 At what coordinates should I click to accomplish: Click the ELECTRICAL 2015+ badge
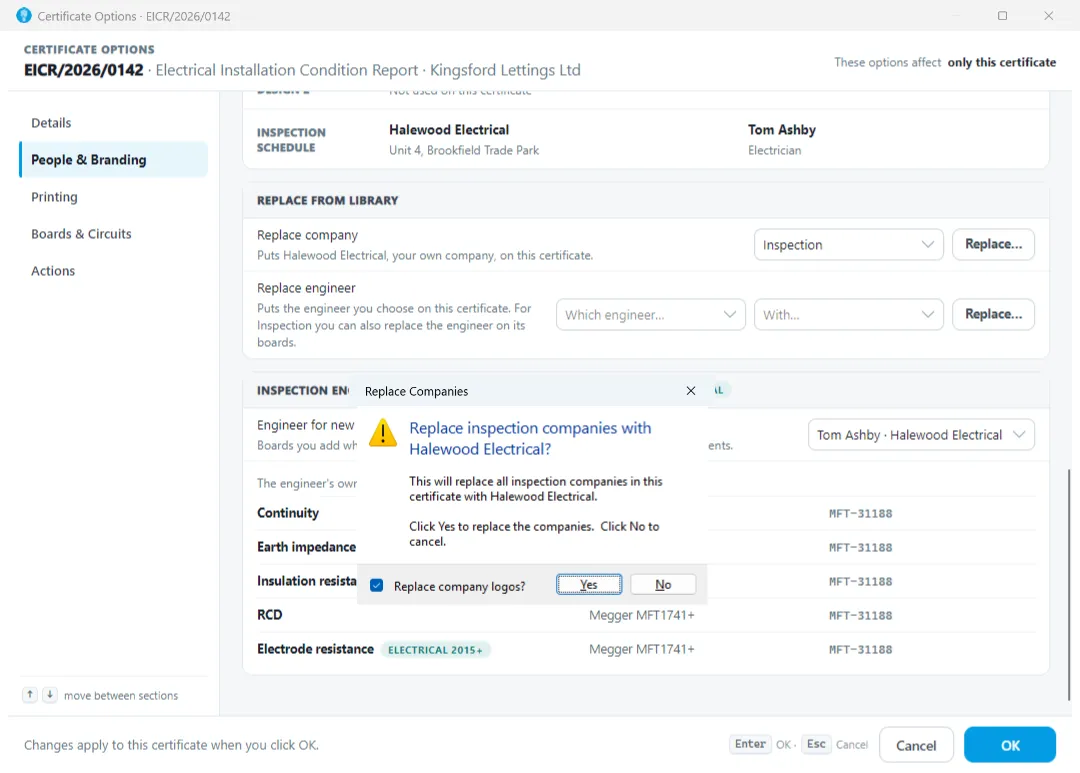435,650
